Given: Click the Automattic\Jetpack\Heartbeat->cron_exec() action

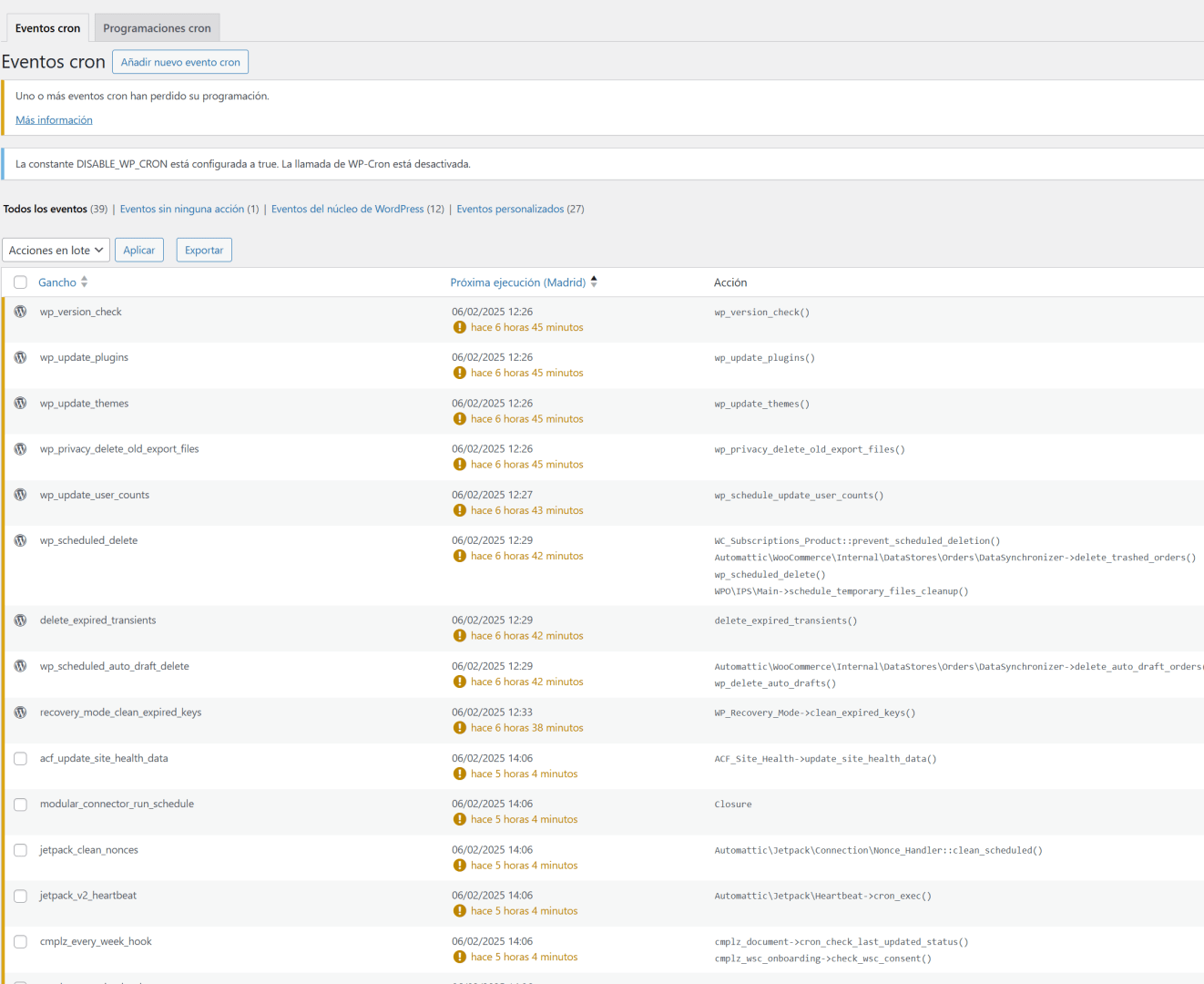Looking at the screenshot, I should click(x=822, y=897).
